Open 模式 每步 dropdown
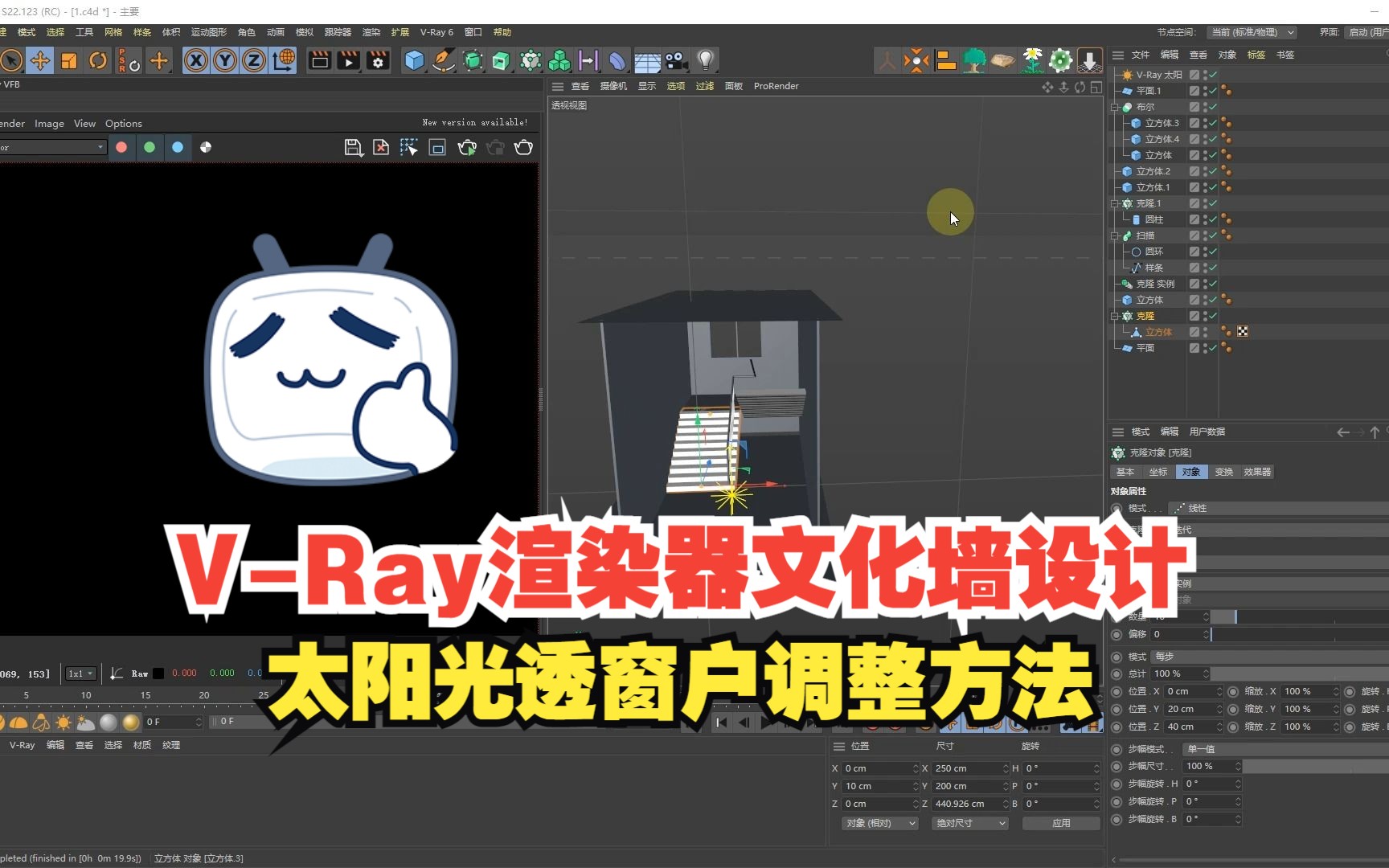 [1270, 657]
